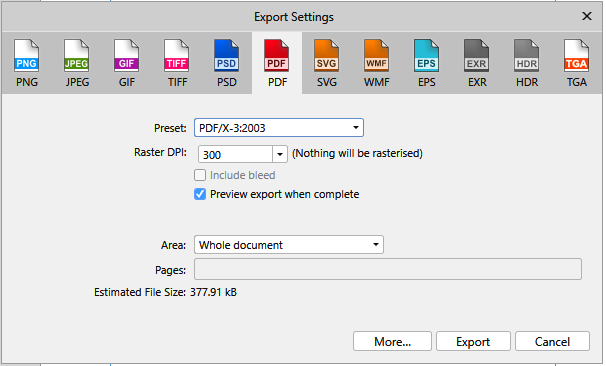Cancel the Export Settings dialog
The height and width of the screenshot is (366, 606).
tap(552, 341)
